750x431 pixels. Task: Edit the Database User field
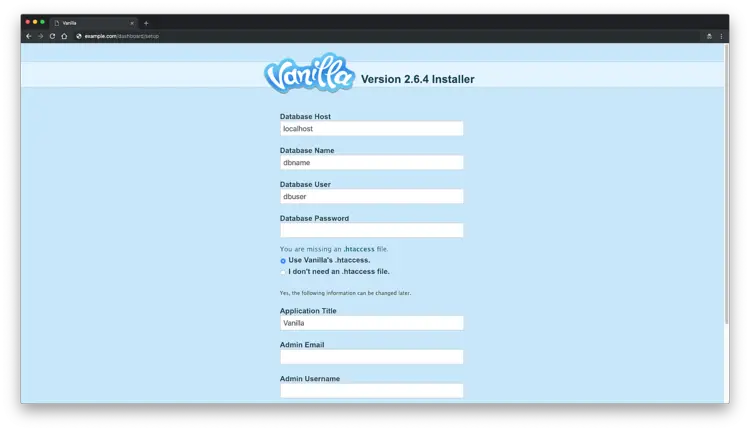pyautogui.click(x=372, y=197)
